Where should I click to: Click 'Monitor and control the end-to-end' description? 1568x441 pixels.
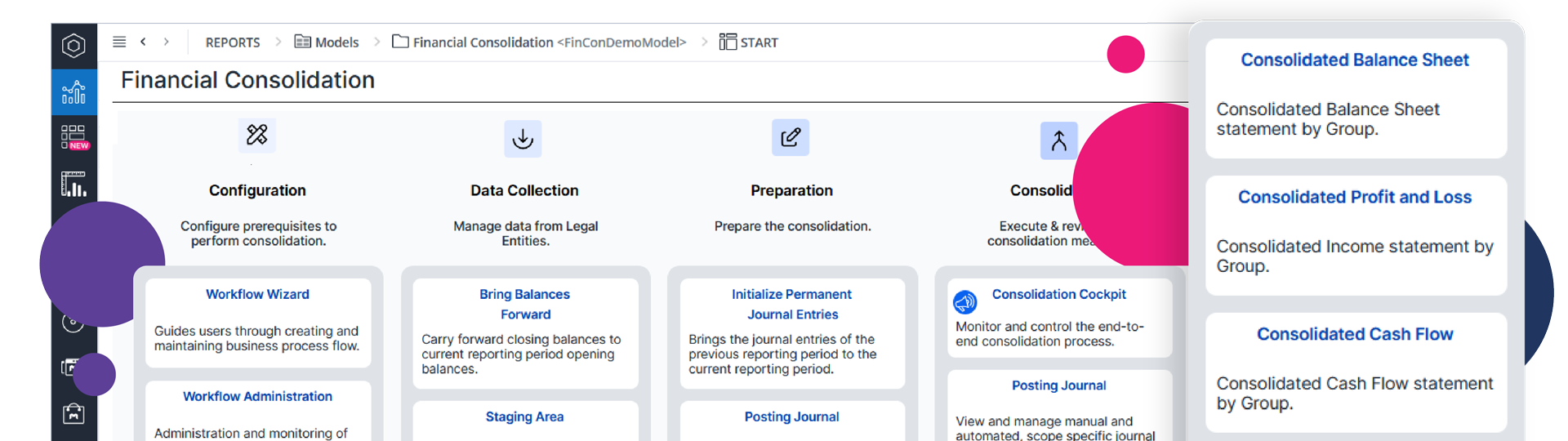[1049, 334]
